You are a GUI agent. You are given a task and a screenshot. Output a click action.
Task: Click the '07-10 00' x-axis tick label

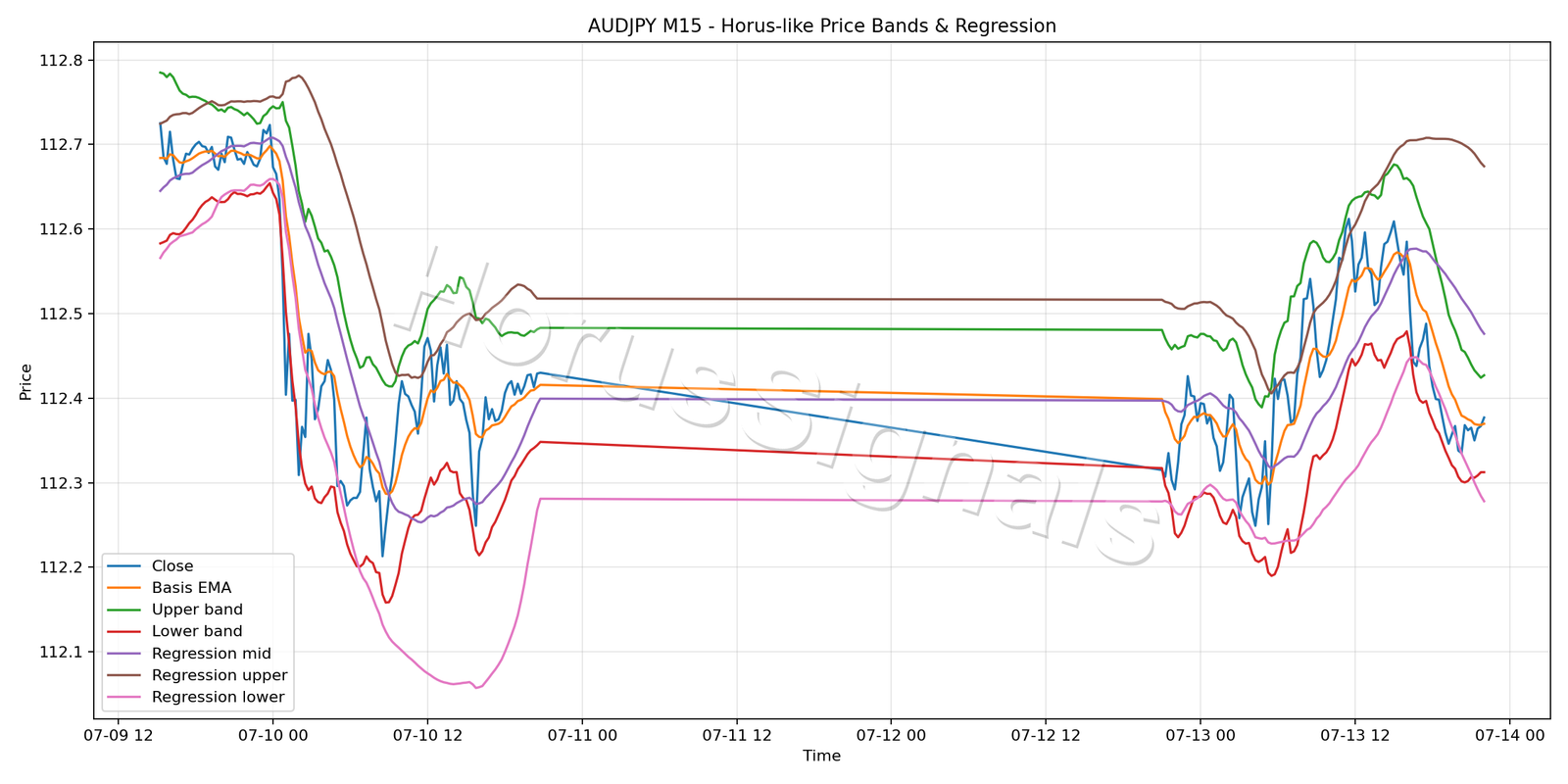coord(272,736)
